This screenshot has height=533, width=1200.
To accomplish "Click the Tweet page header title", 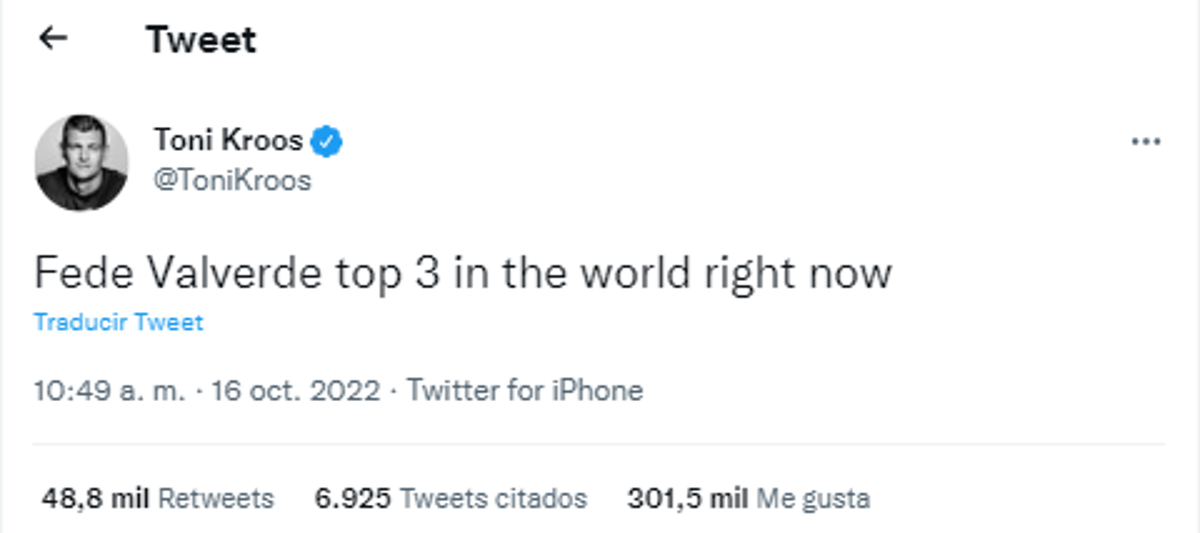I will click(201, 40).
